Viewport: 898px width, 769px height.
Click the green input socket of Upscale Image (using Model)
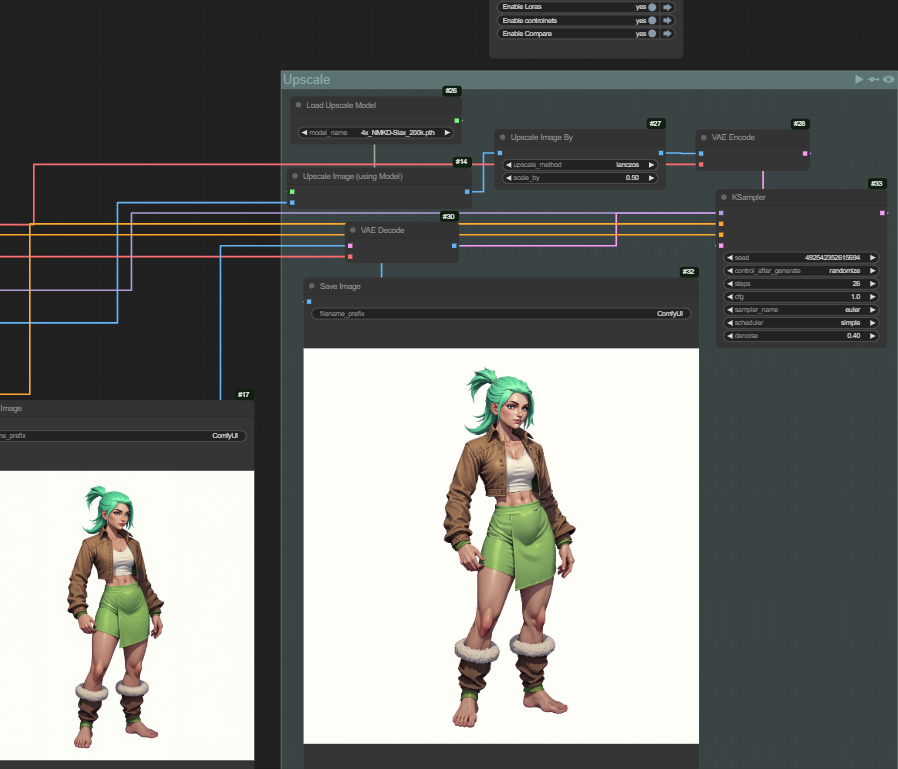[292, 192]
